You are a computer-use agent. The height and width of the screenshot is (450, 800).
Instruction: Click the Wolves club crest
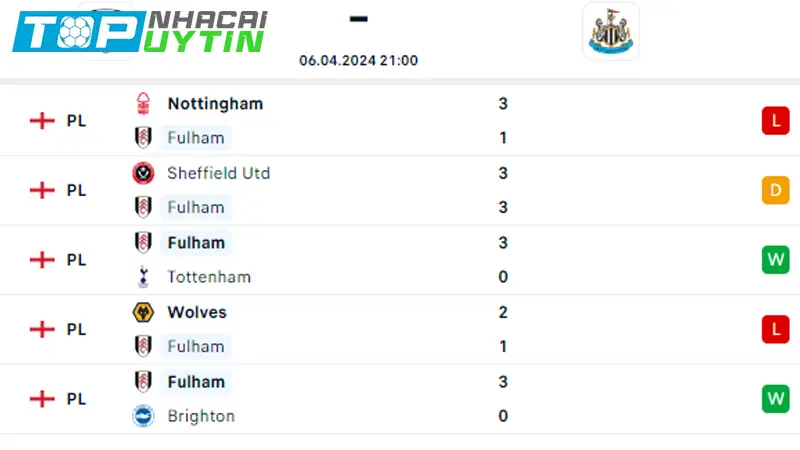pyautogui.click(x=143, y=312)
